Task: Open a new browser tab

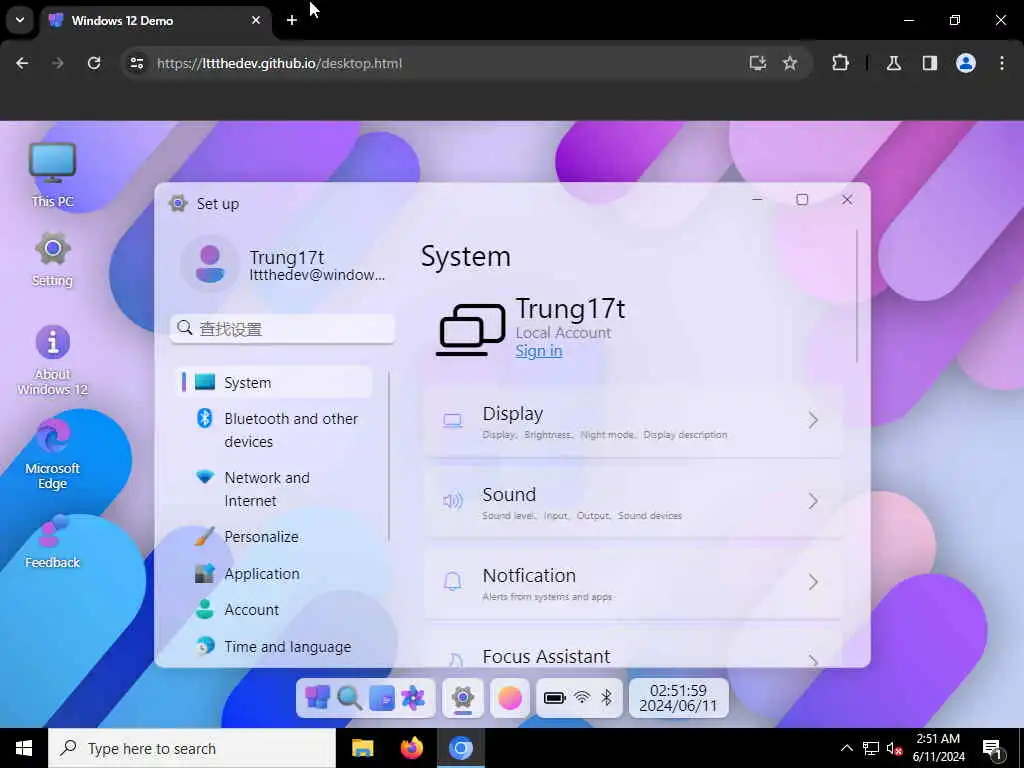Action: [x=292, y=20]
